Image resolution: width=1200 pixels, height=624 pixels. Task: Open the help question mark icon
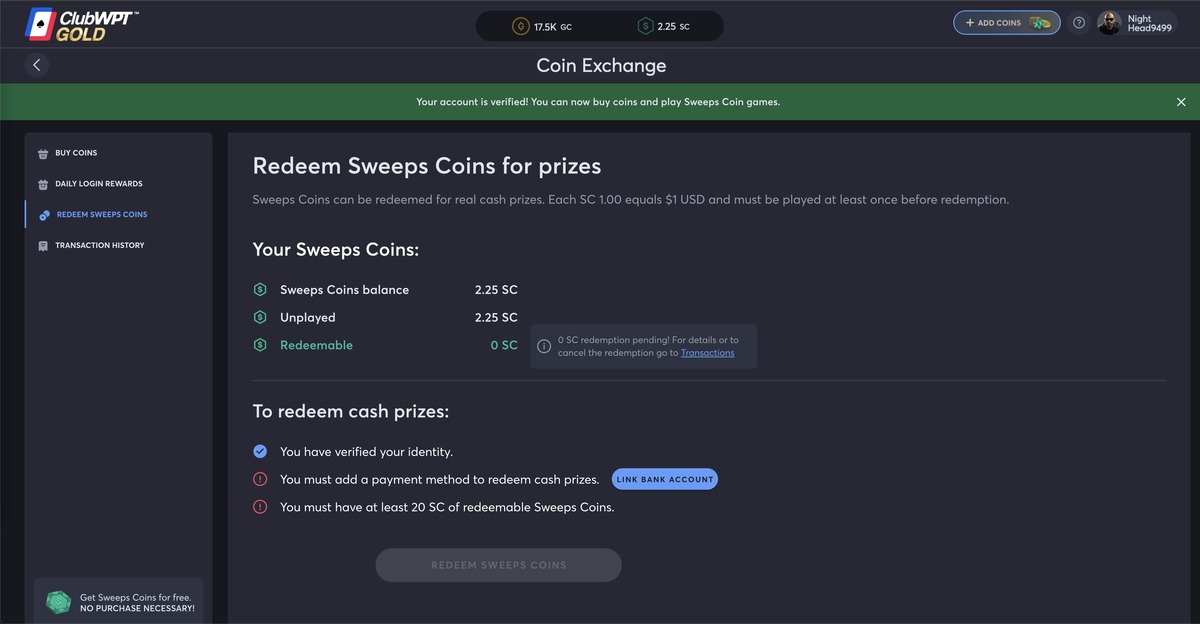[x=1078, y=23]
